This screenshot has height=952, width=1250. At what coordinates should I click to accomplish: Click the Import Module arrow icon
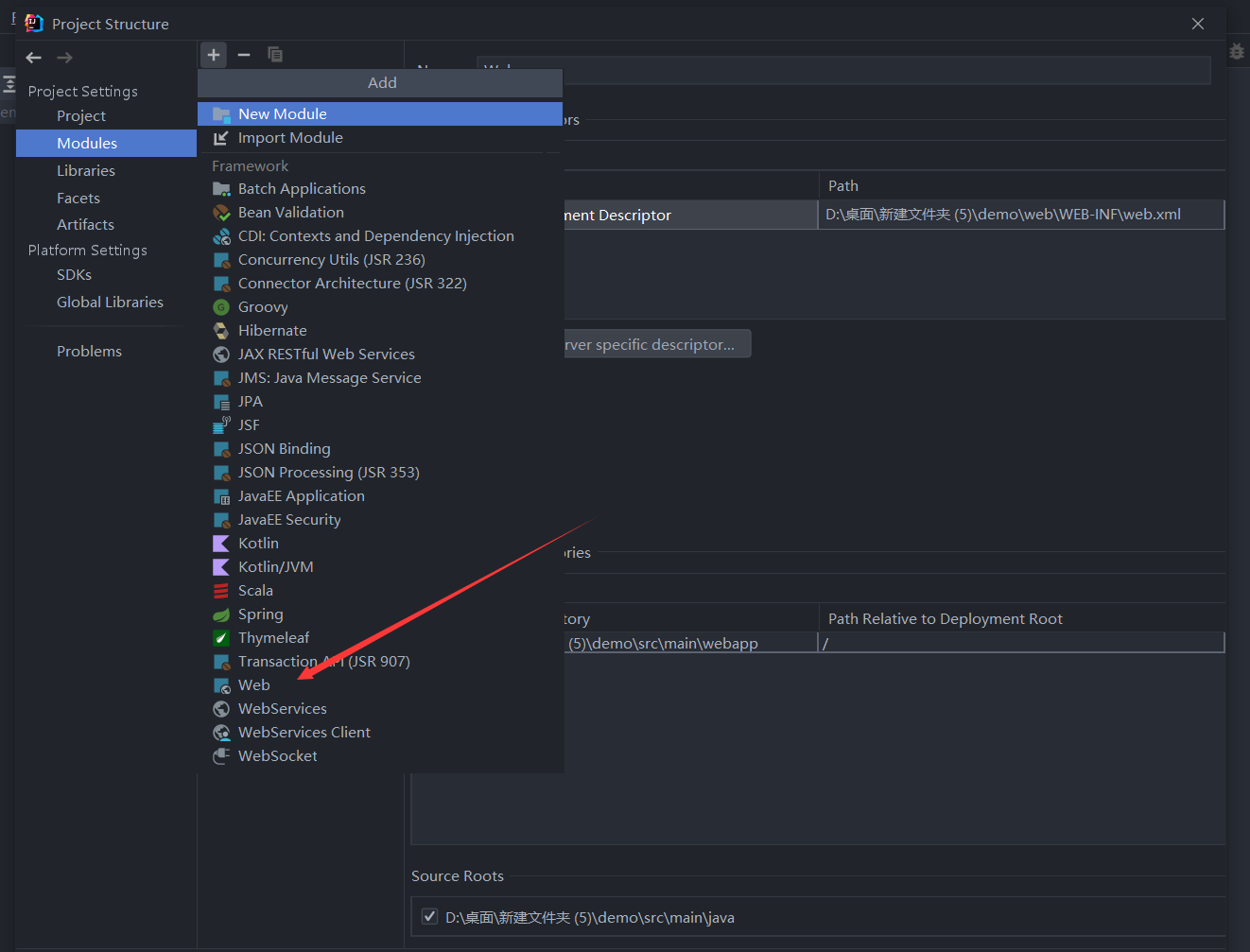[221, 138]
